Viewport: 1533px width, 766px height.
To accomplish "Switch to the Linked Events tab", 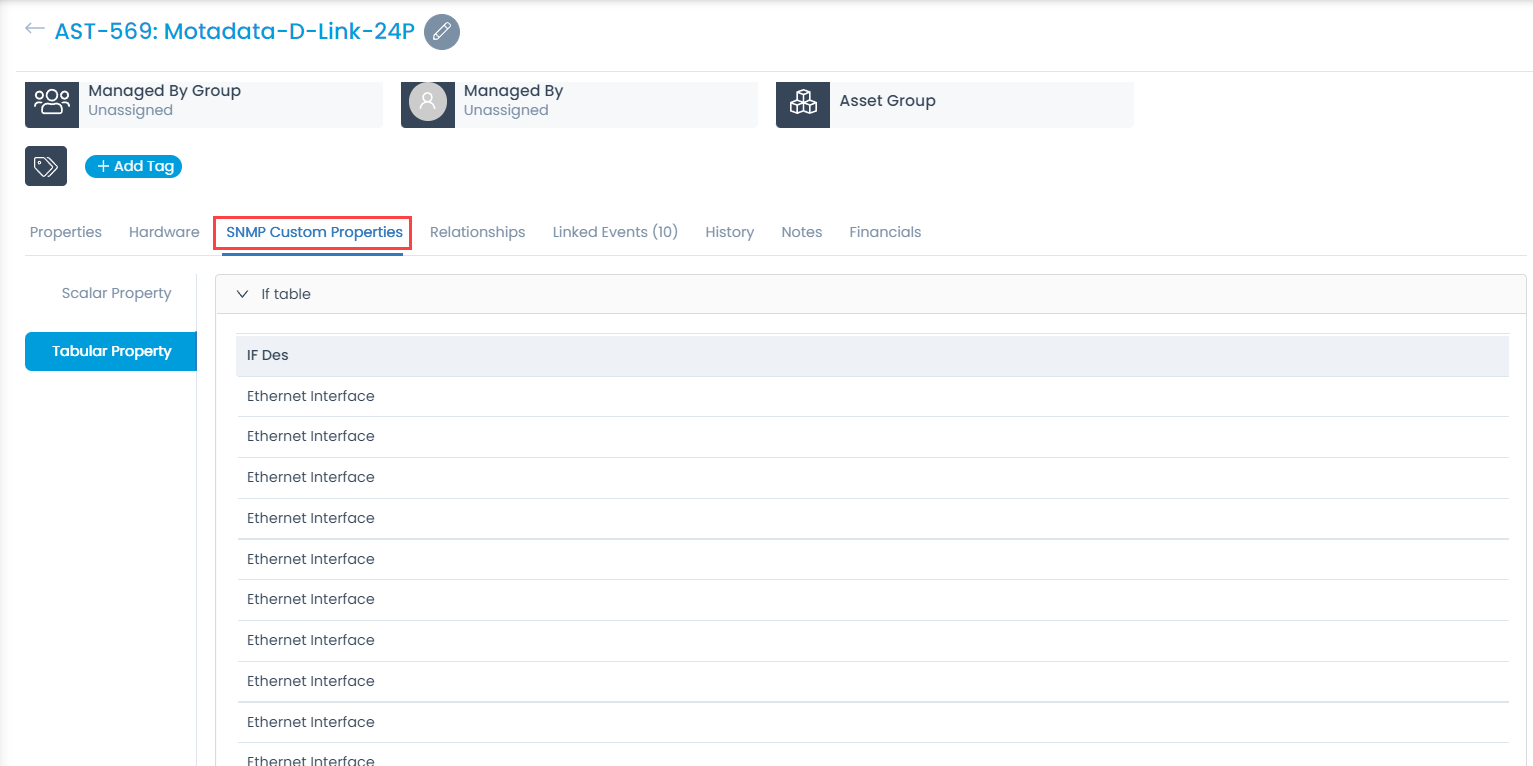I will (615, 231).
